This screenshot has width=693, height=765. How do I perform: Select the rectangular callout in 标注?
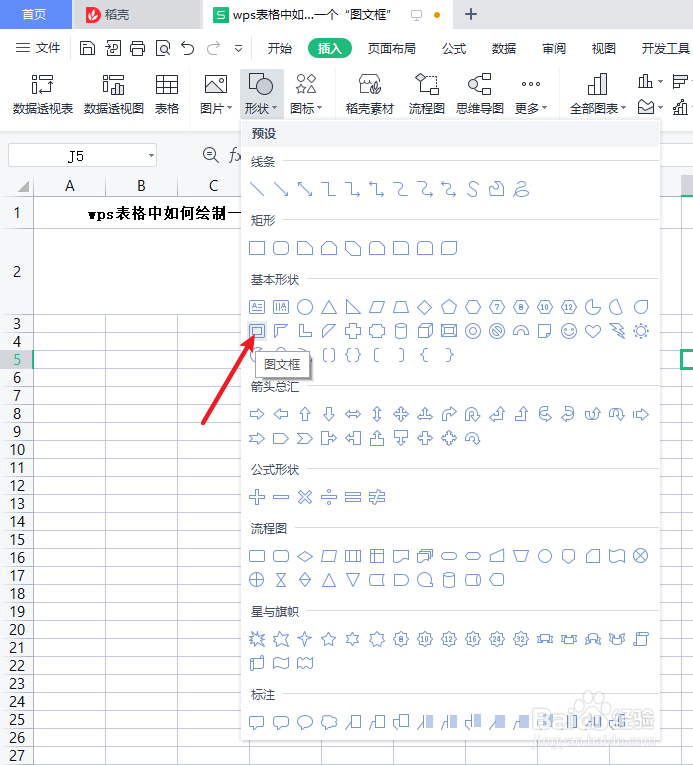[x=257, y=722]
